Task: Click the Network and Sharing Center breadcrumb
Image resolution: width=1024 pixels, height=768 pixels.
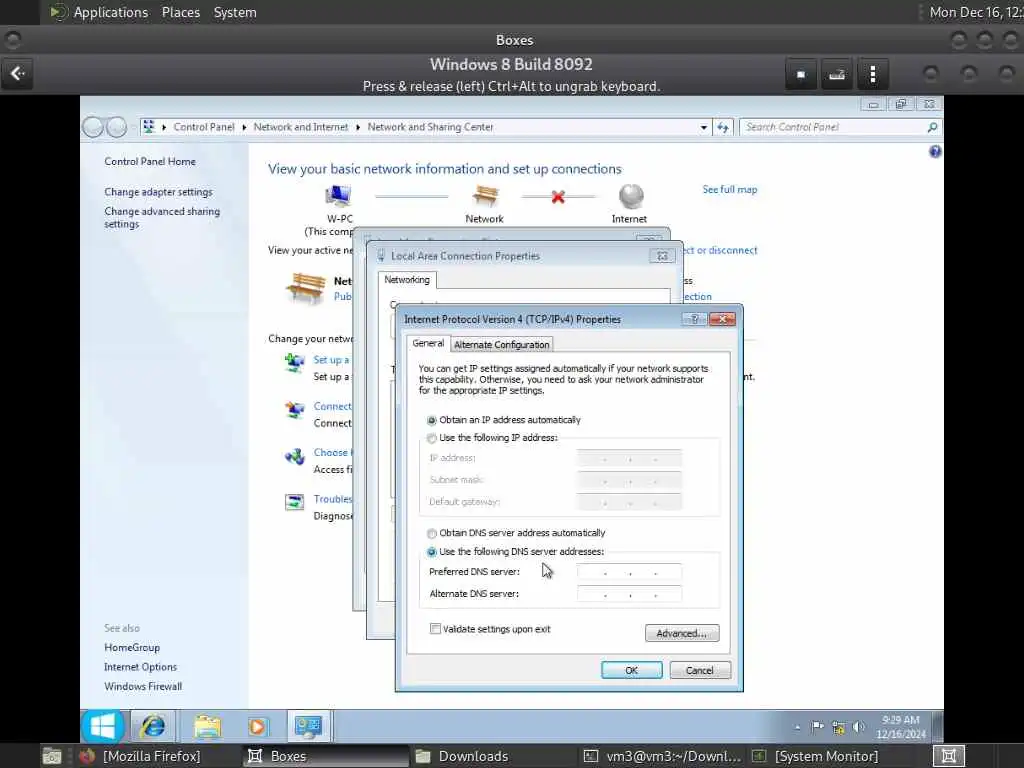Action: [x=430, y=127]
